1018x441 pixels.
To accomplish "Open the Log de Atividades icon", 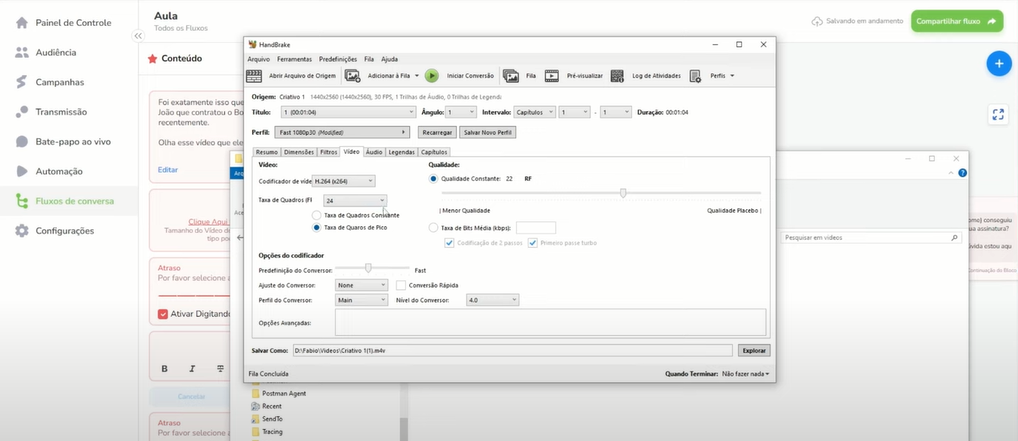I will click(617, 76).
